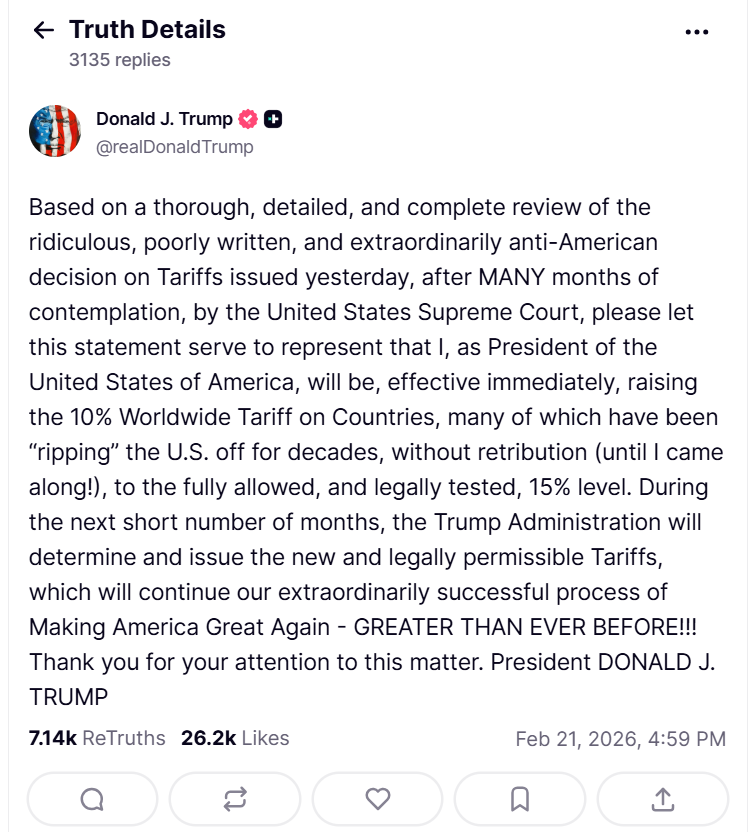Image resolution: width=752 pixels, height=832 pixels.
Task: Open the @realDonaldTrump handle link
Action: point(175,147)
